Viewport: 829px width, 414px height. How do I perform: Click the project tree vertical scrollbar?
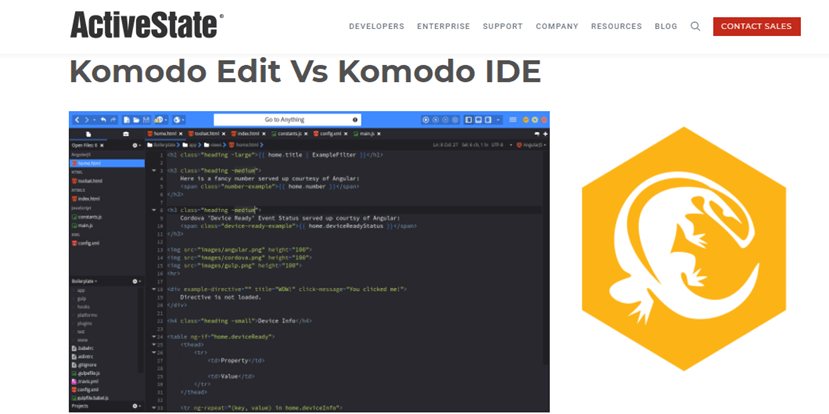(x=141, y=330)
